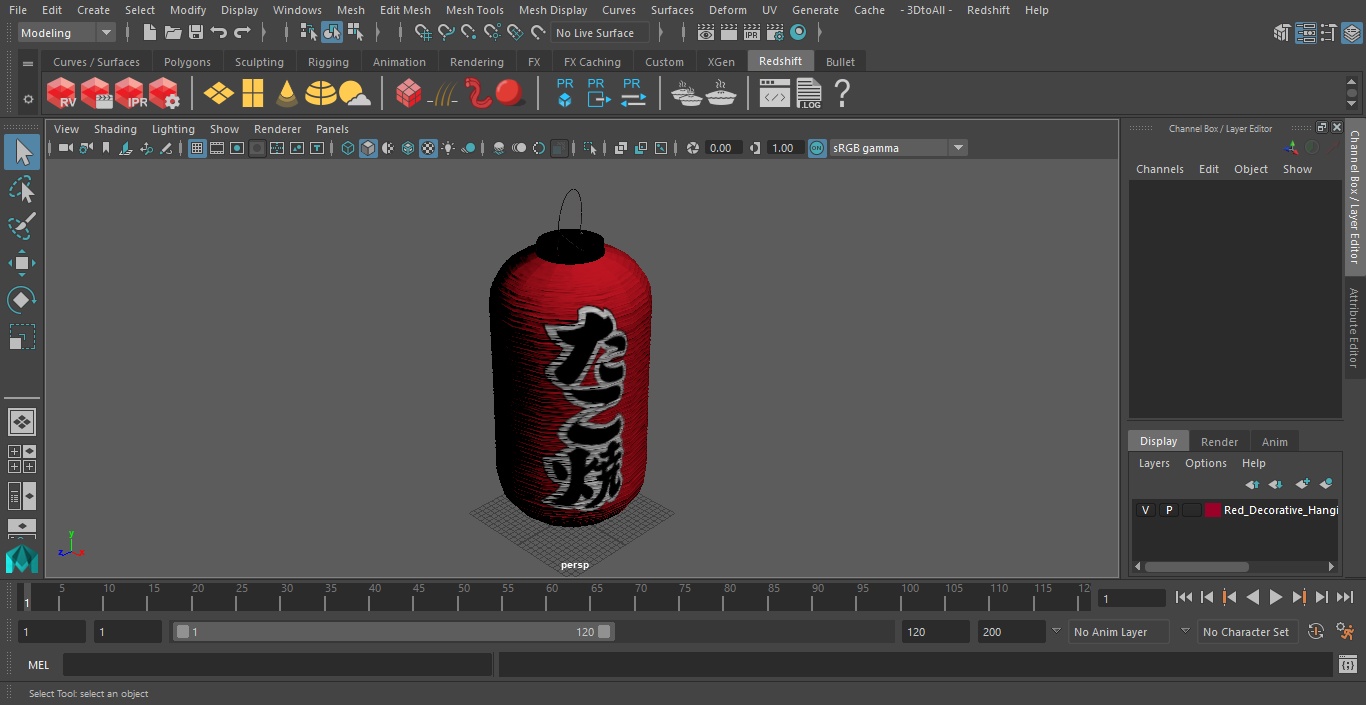The width and height of the screenshot is (1366, 705).
Task: Activate the Paint Selection tool
Action: click(22, 226)
